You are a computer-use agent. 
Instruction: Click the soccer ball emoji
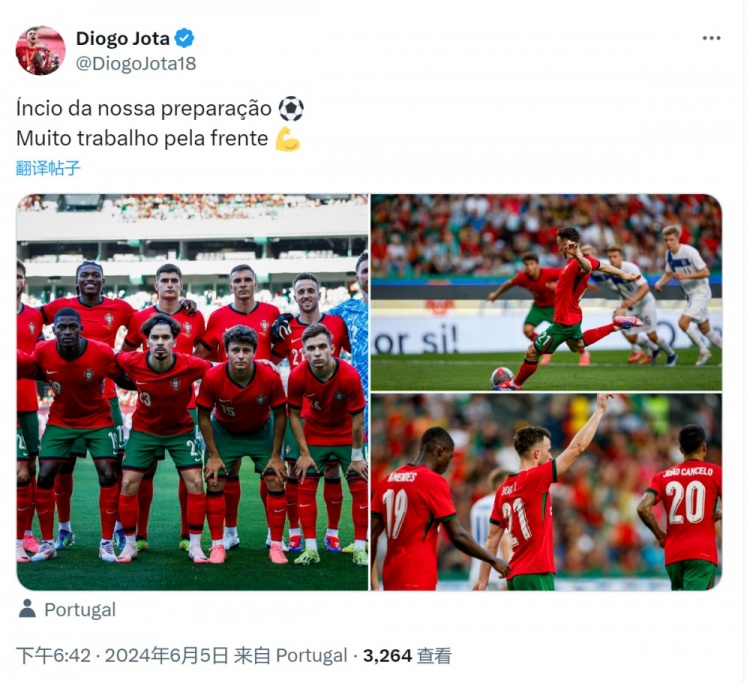[291, 109]
